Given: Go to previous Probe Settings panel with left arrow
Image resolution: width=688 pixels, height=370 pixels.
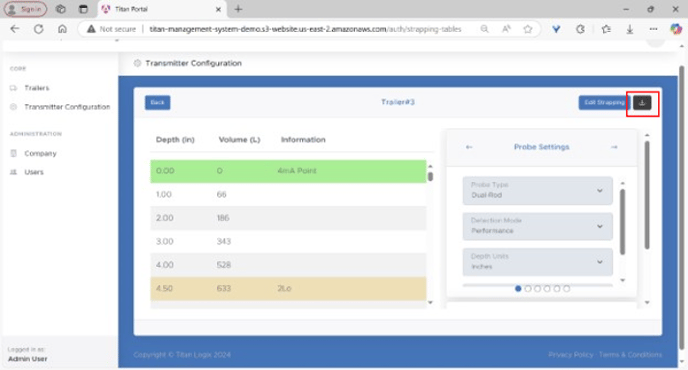Looking at the screenshot, I should click(x=469, y=147).
